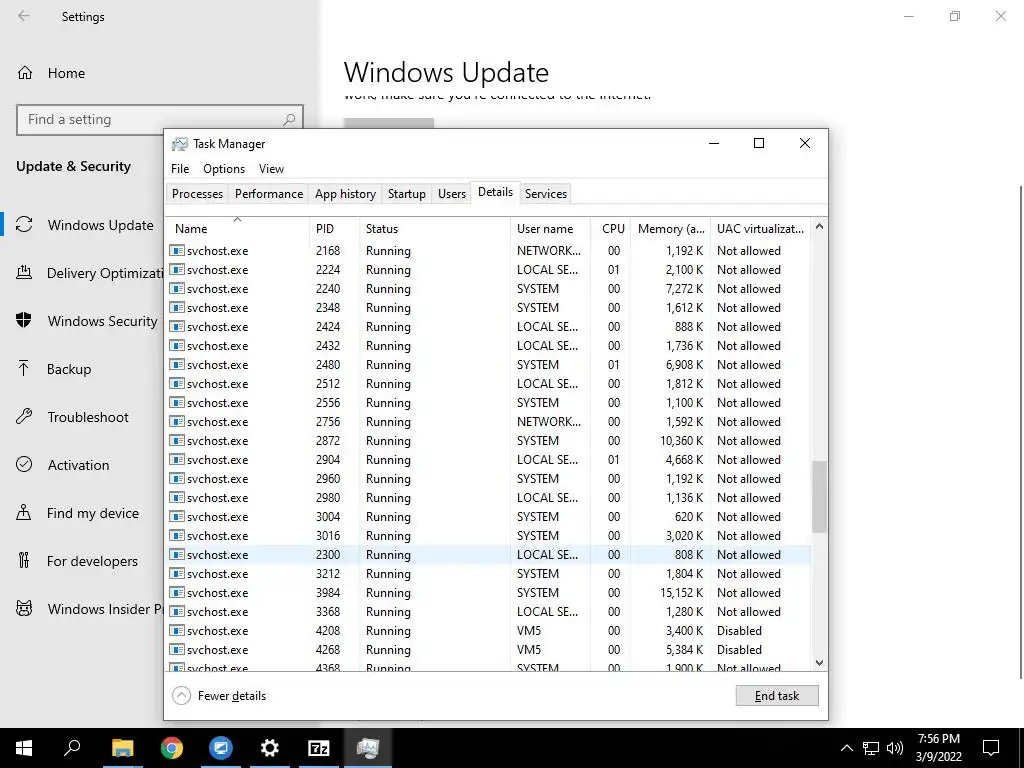Switch to the App history tab
Viewport: 1024px width, 768px height.
(x=345, y=193)
